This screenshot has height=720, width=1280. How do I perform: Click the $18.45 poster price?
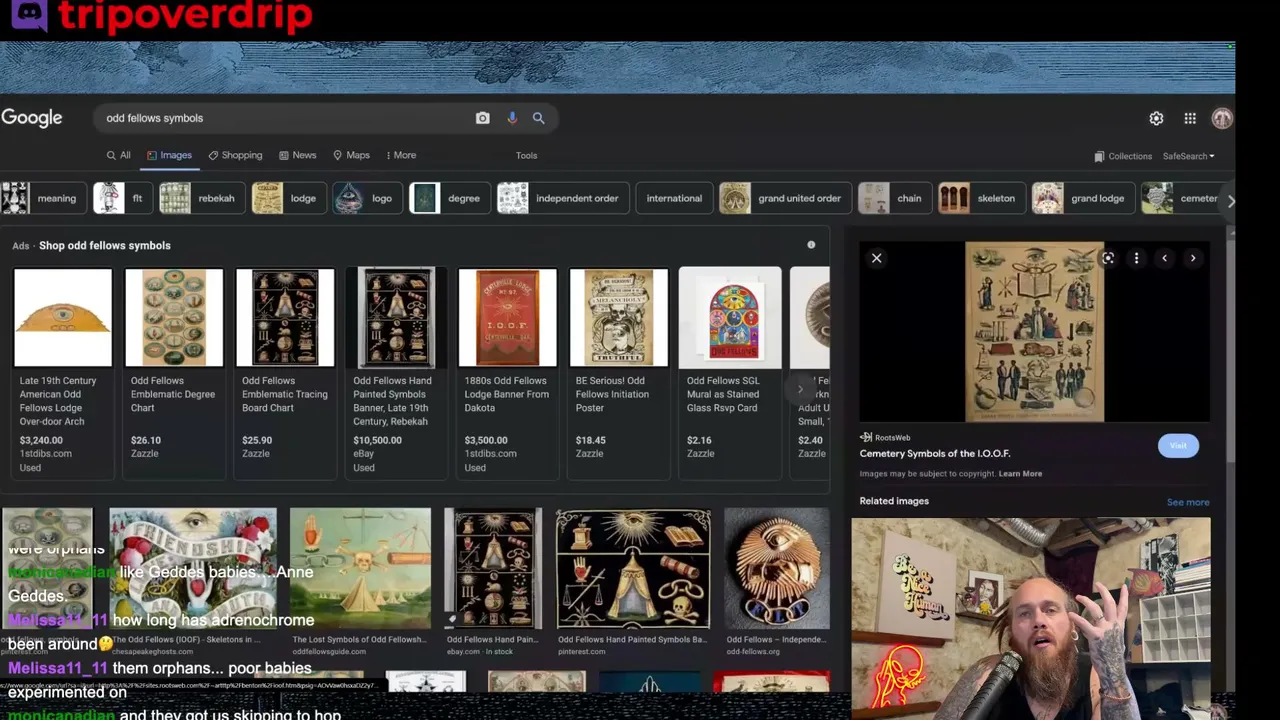(x=590, y=440)
